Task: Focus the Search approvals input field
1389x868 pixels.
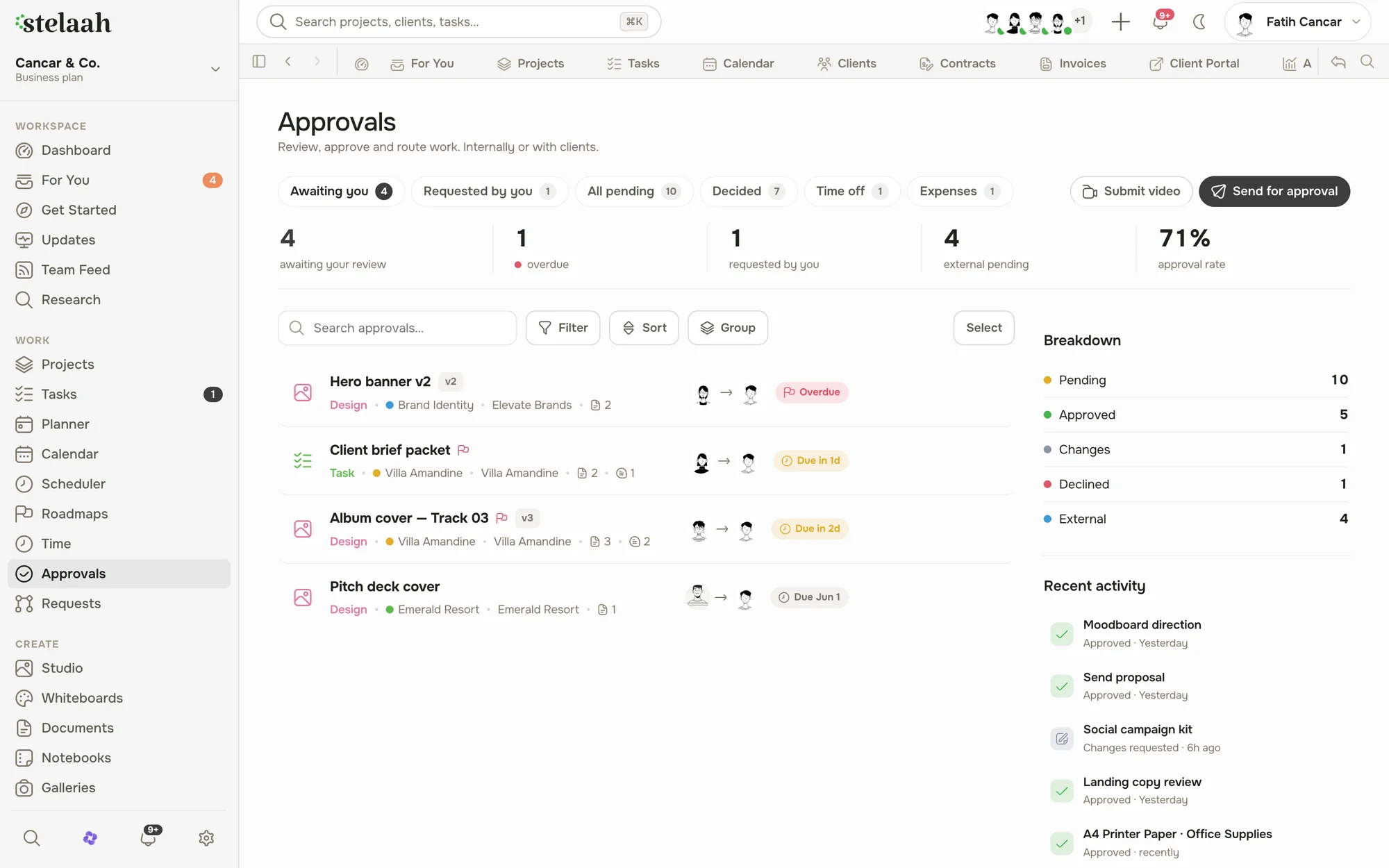Action: pyautogui.click(x=397, y=328)
